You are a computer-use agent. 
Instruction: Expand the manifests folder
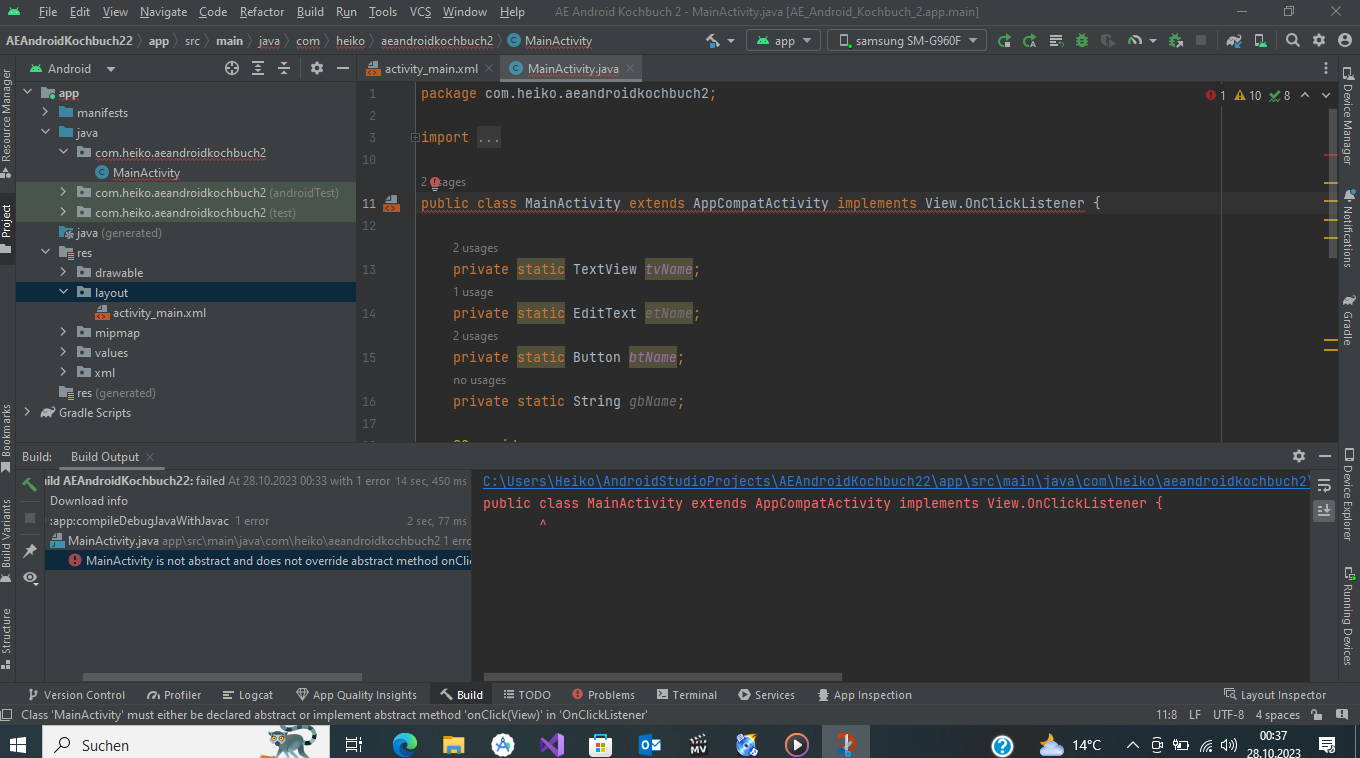tap(46, 113)
